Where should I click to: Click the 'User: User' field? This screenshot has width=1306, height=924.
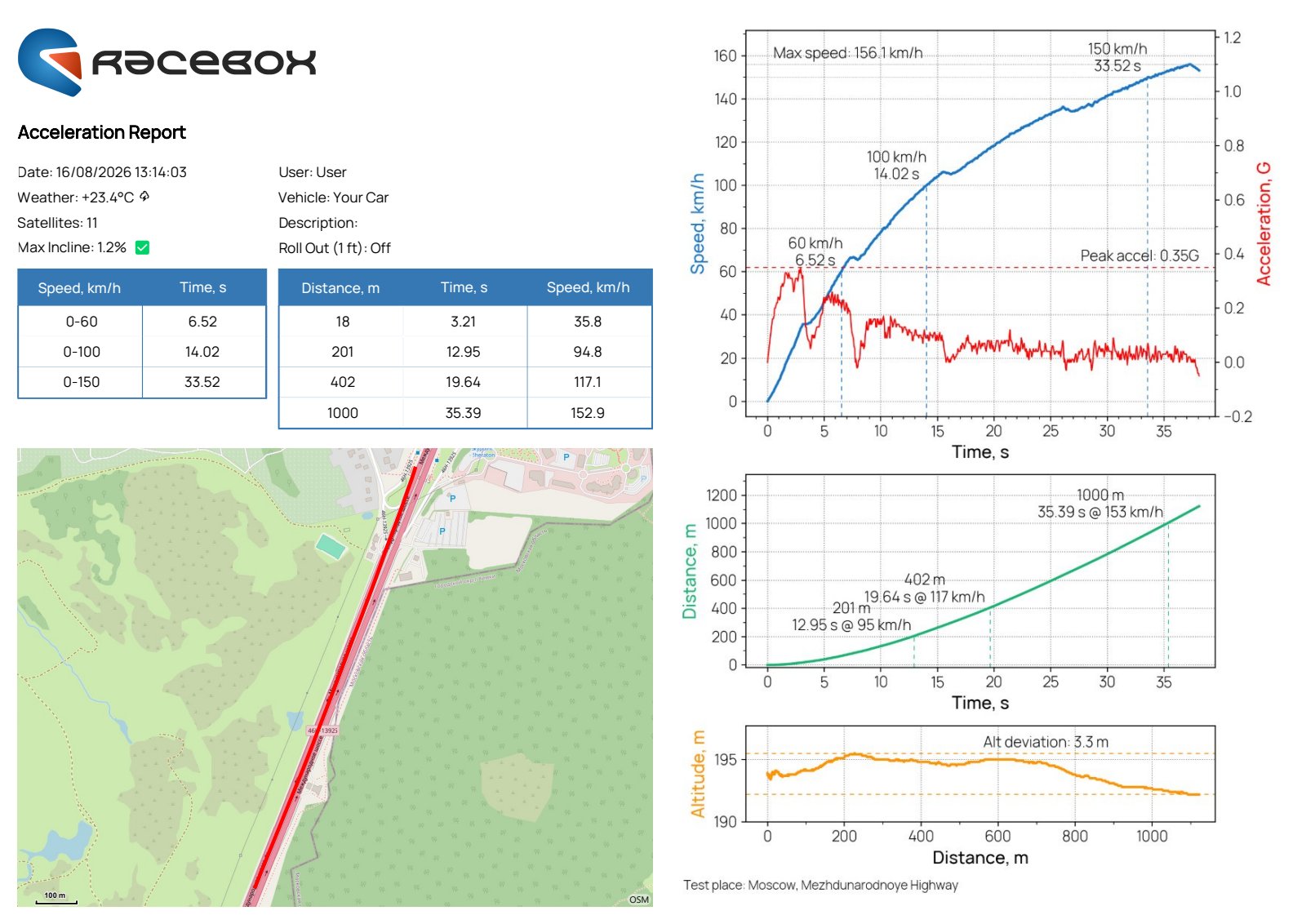point(313,172)
